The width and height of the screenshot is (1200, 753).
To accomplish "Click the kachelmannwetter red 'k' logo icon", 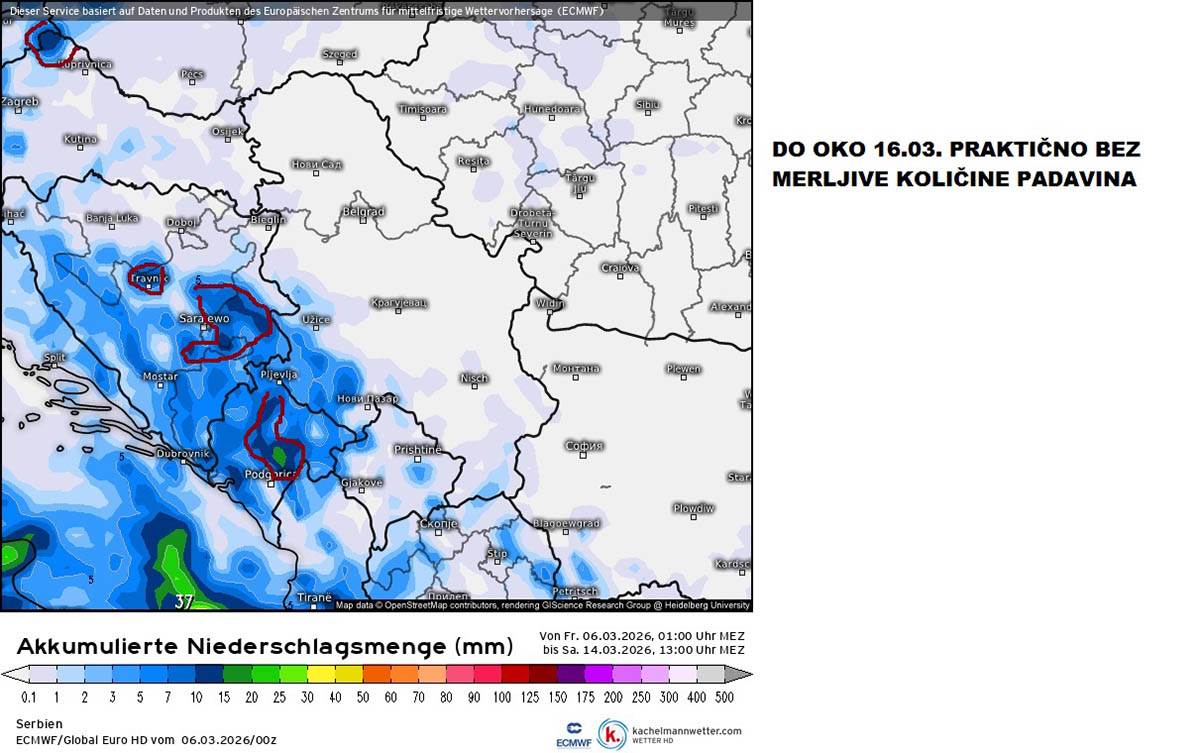I will tap(612, 734).
